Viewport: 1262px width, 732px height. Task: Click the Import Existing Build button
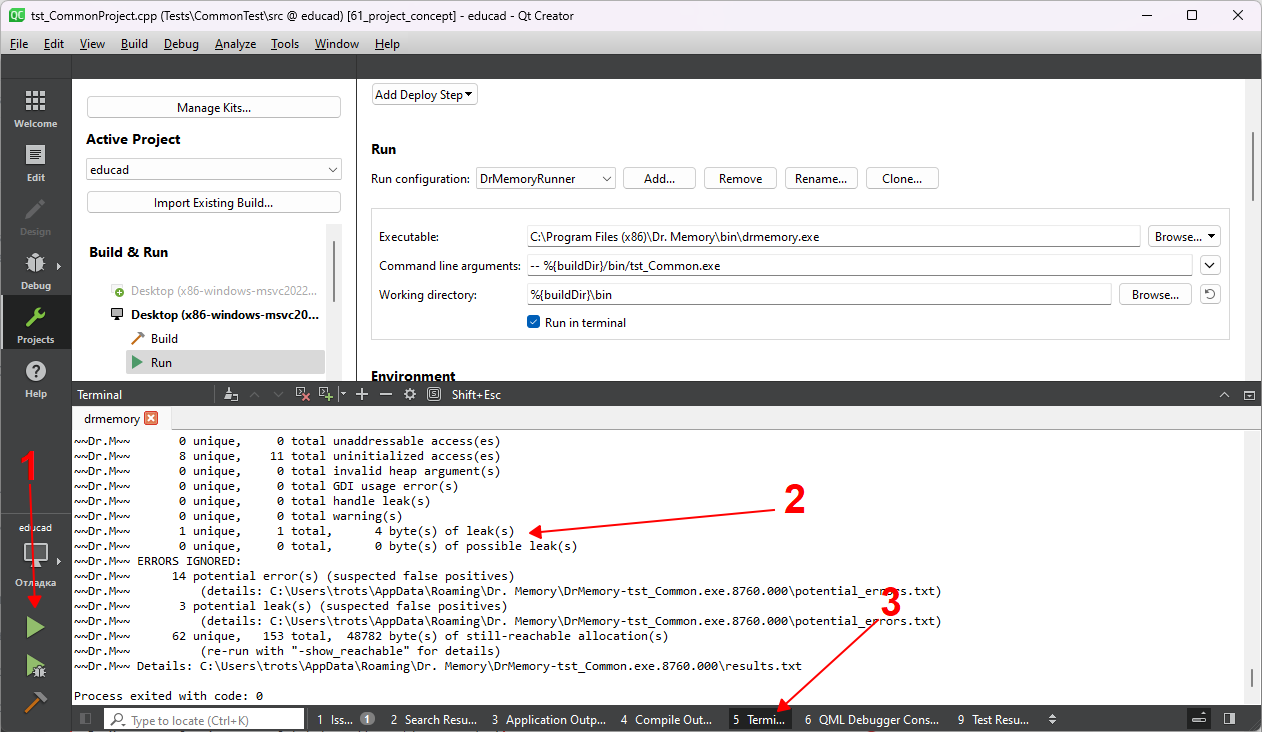pos(214,202)
